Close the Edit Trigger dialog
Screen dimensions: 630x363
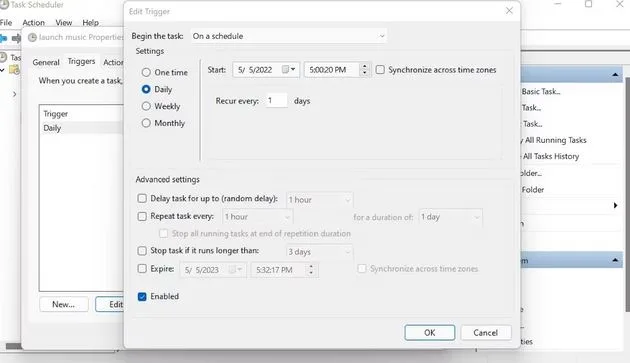tap(509, 11)
